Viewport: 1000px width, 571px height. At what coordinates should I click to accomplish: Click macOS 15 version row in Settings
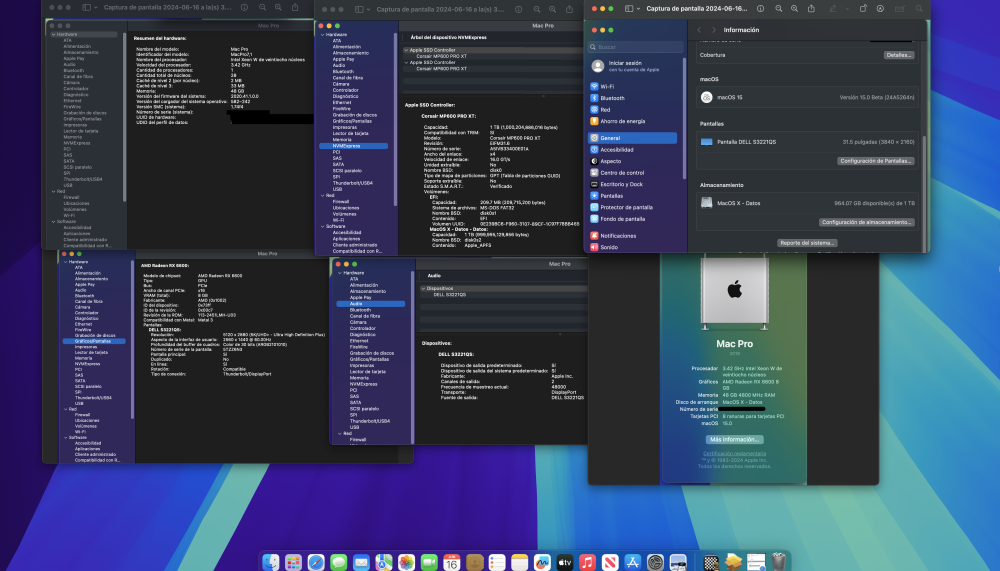coord(808,98)
